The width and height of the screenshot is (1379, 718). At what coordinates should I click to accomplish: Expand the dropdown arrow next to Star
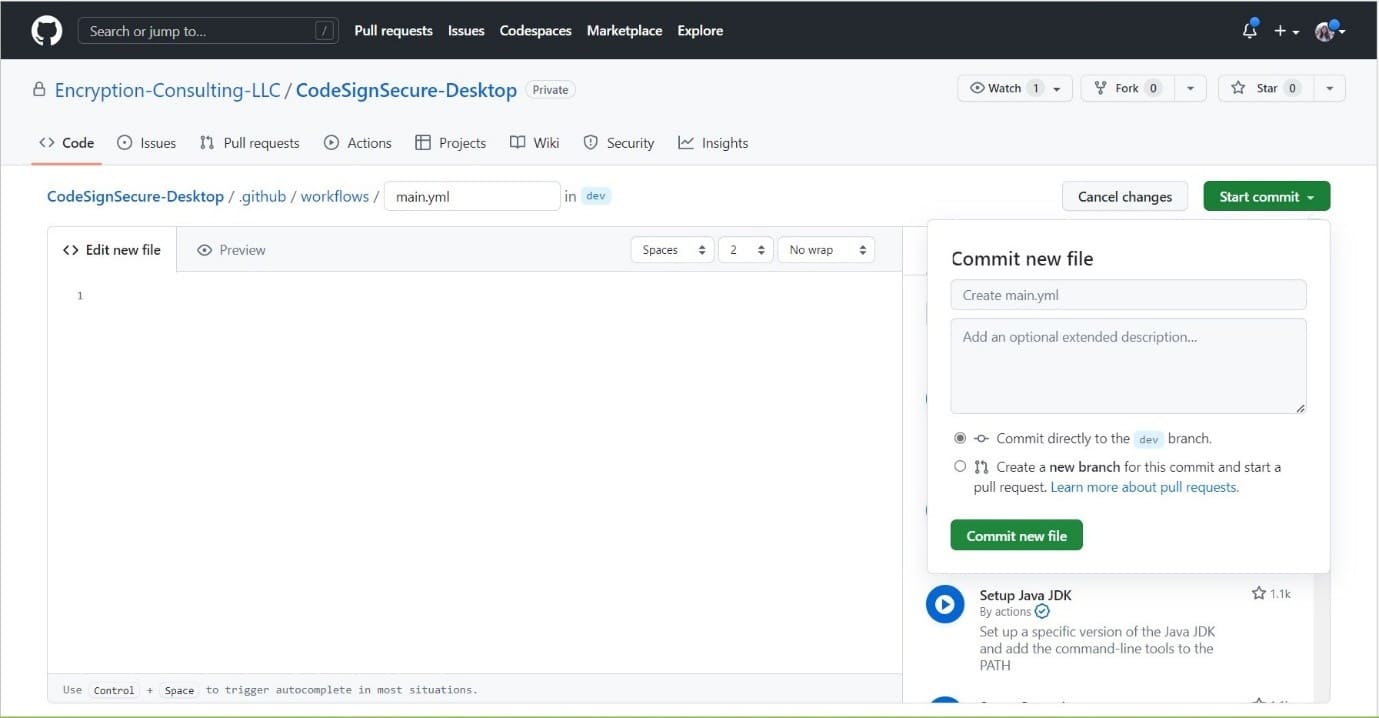coord(1330,88)
